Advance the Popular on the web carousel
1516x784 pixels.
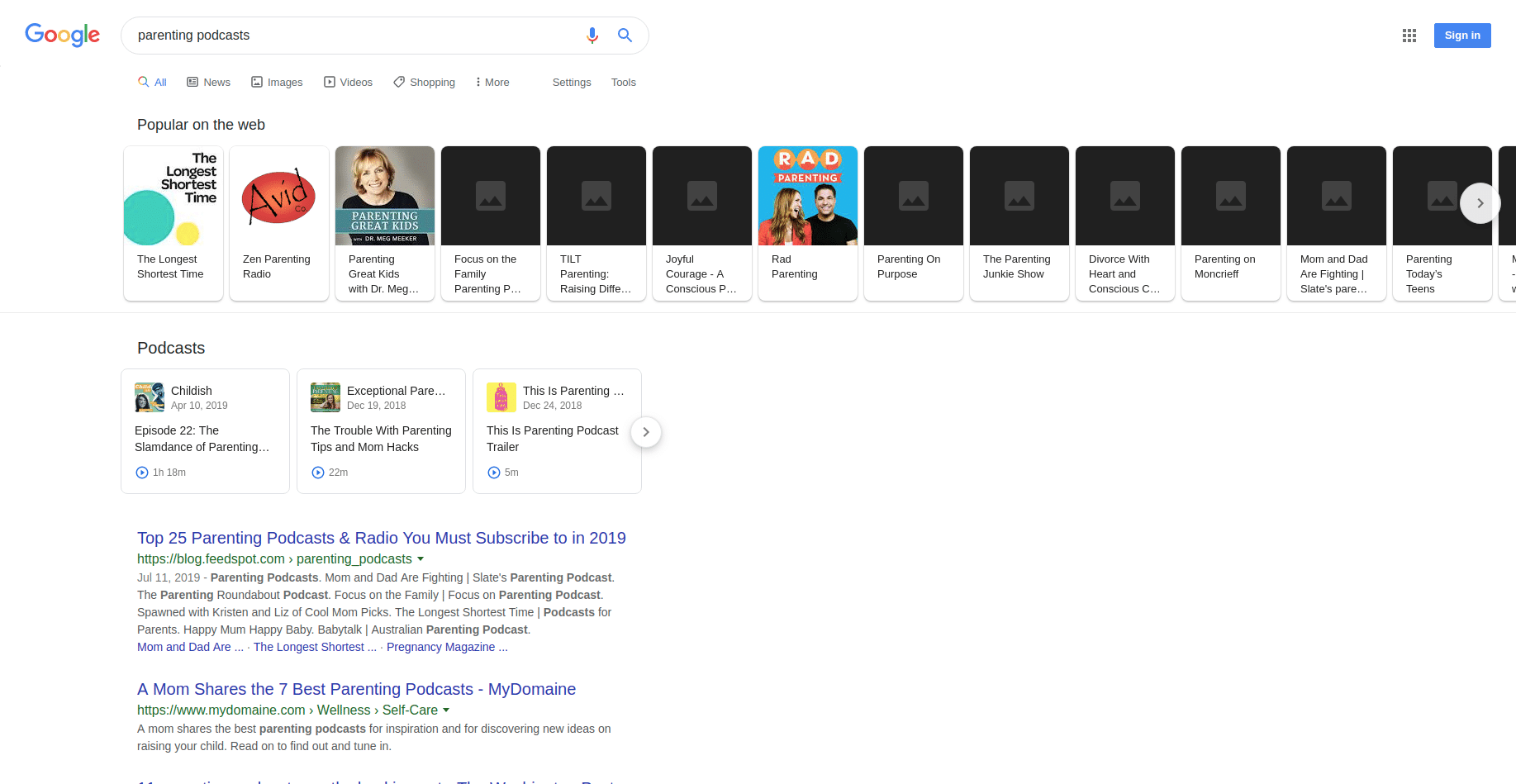point(1480,203)
